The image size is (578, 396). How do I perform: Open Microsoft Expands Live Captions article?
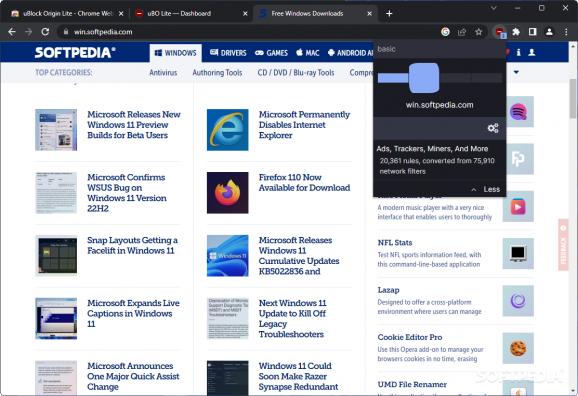pyautogui.click(x=133, y=313)
